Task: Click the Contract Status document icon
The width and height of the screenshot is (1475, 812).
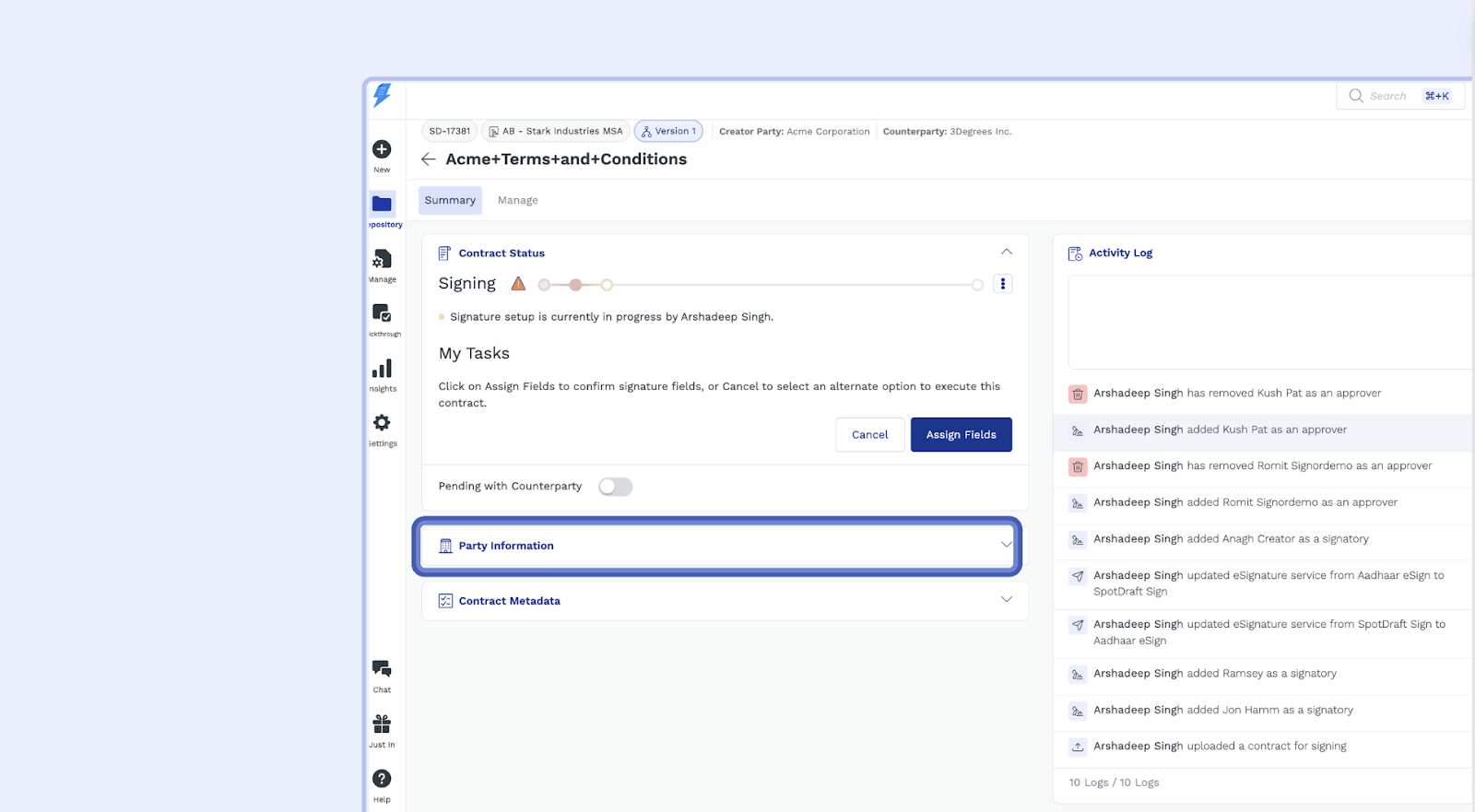Action: (x=444, y=253)
